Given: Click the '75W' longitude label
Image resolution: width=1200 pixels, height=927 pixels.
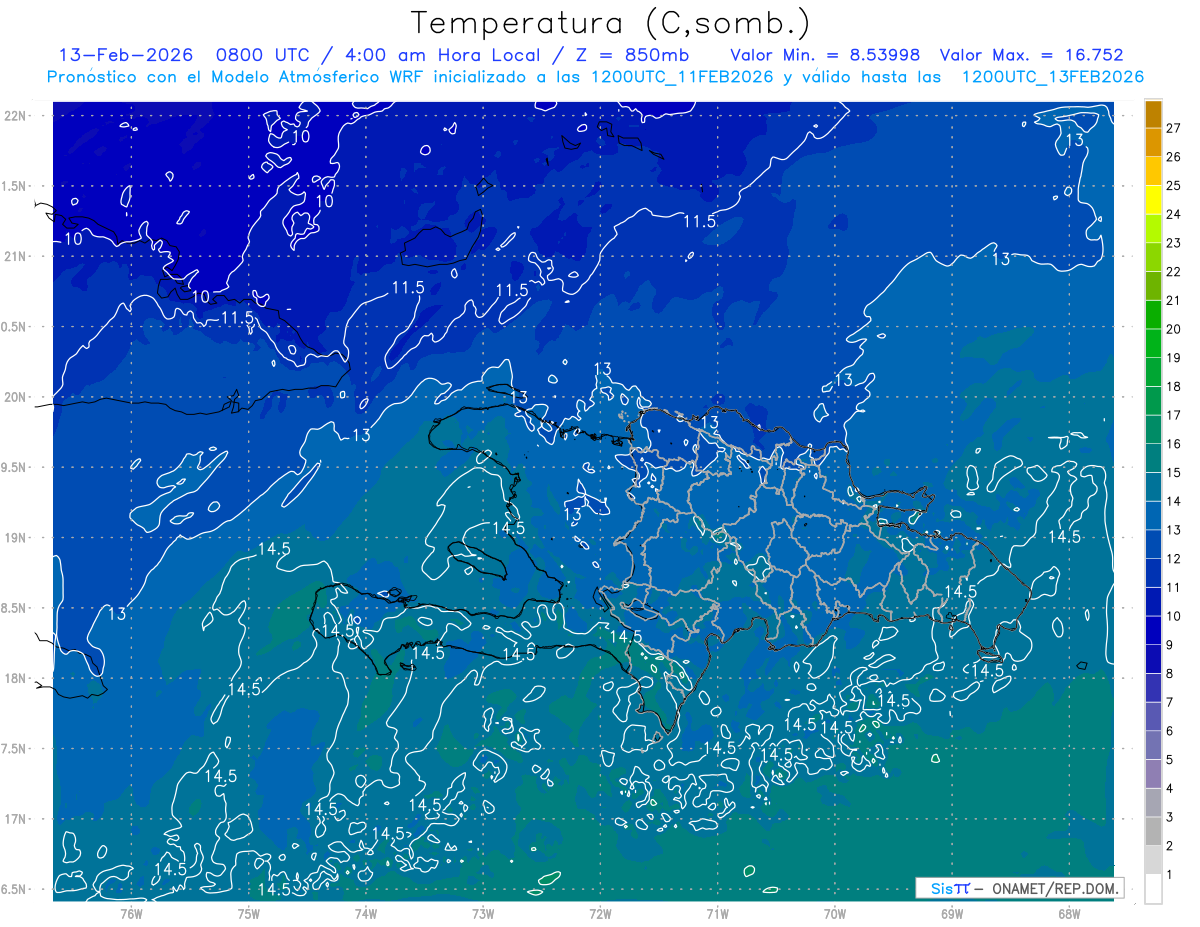Looking at the screenshot, I should pos(249,913).
